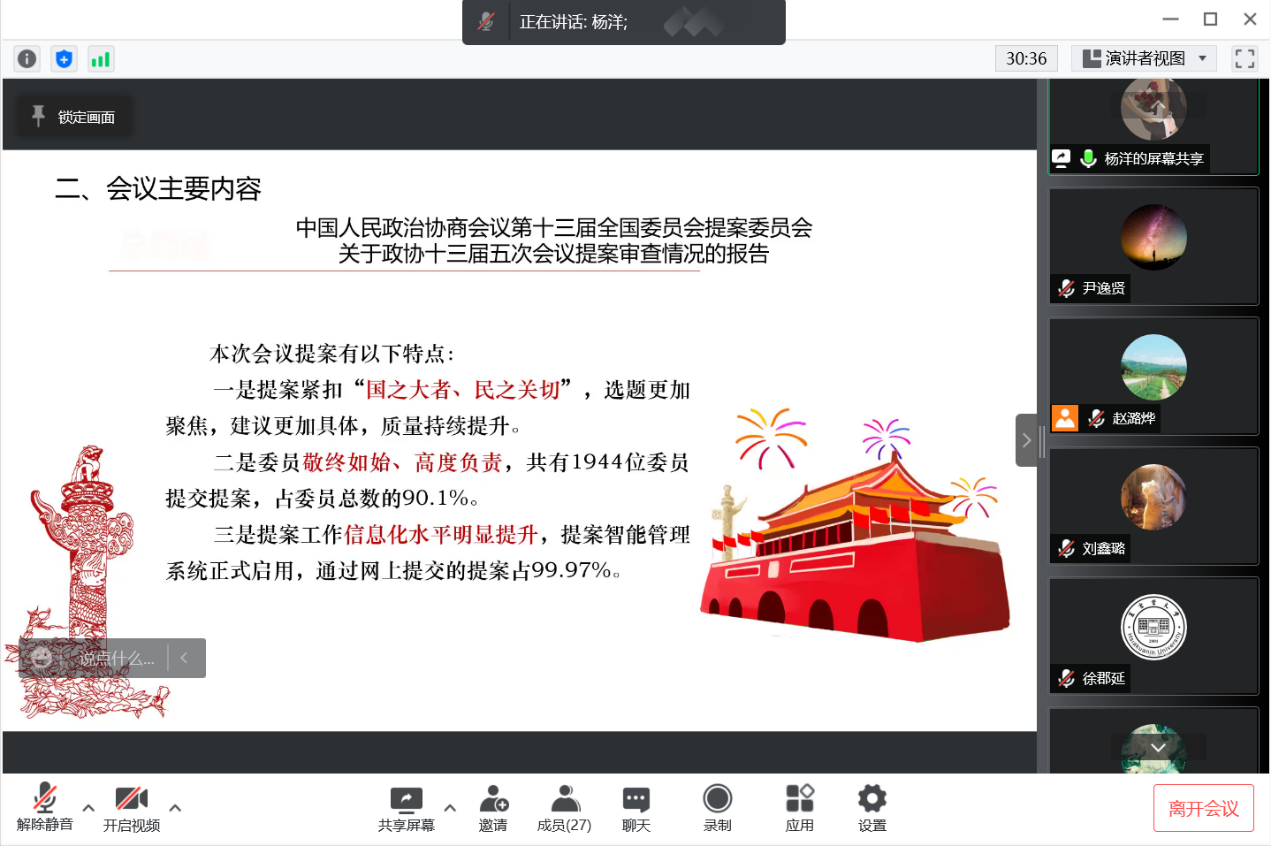
Task: Select 尹逸贤 participant tile
Action: click(x=1154, y=246)
